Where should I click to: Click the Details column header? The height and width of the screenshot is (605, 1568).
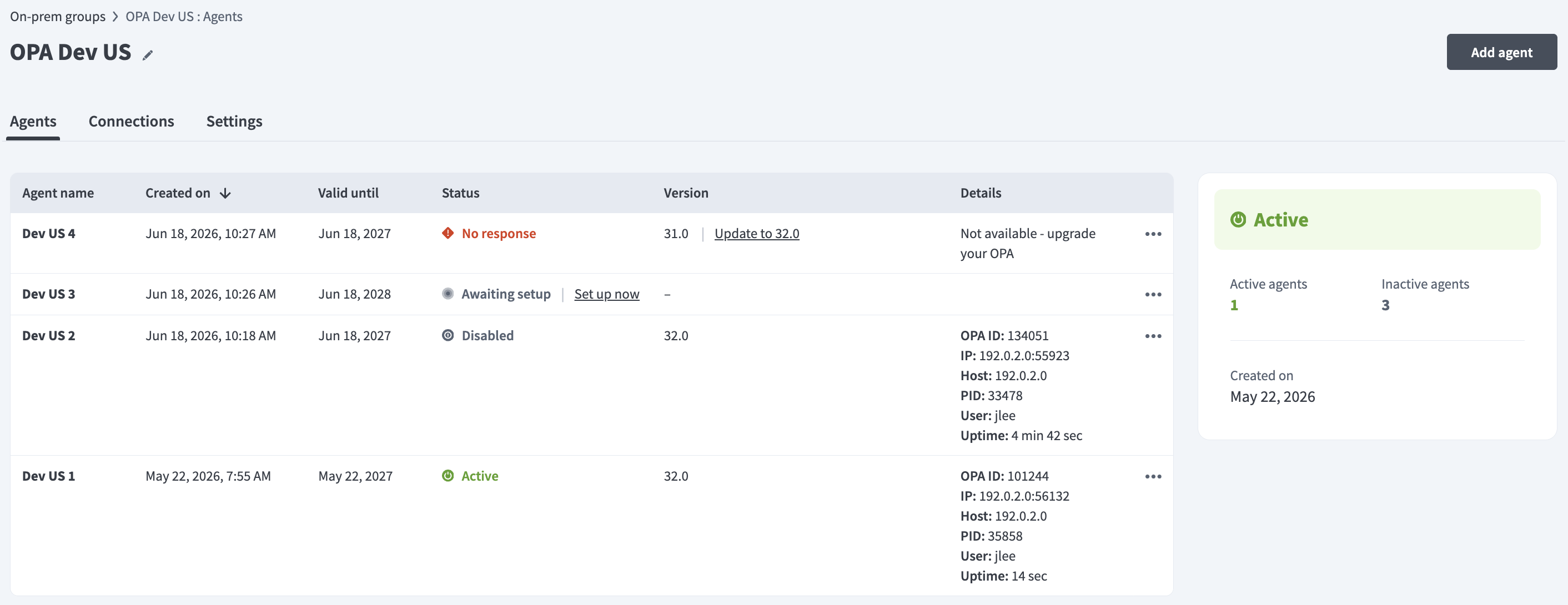tap(981, 193)
